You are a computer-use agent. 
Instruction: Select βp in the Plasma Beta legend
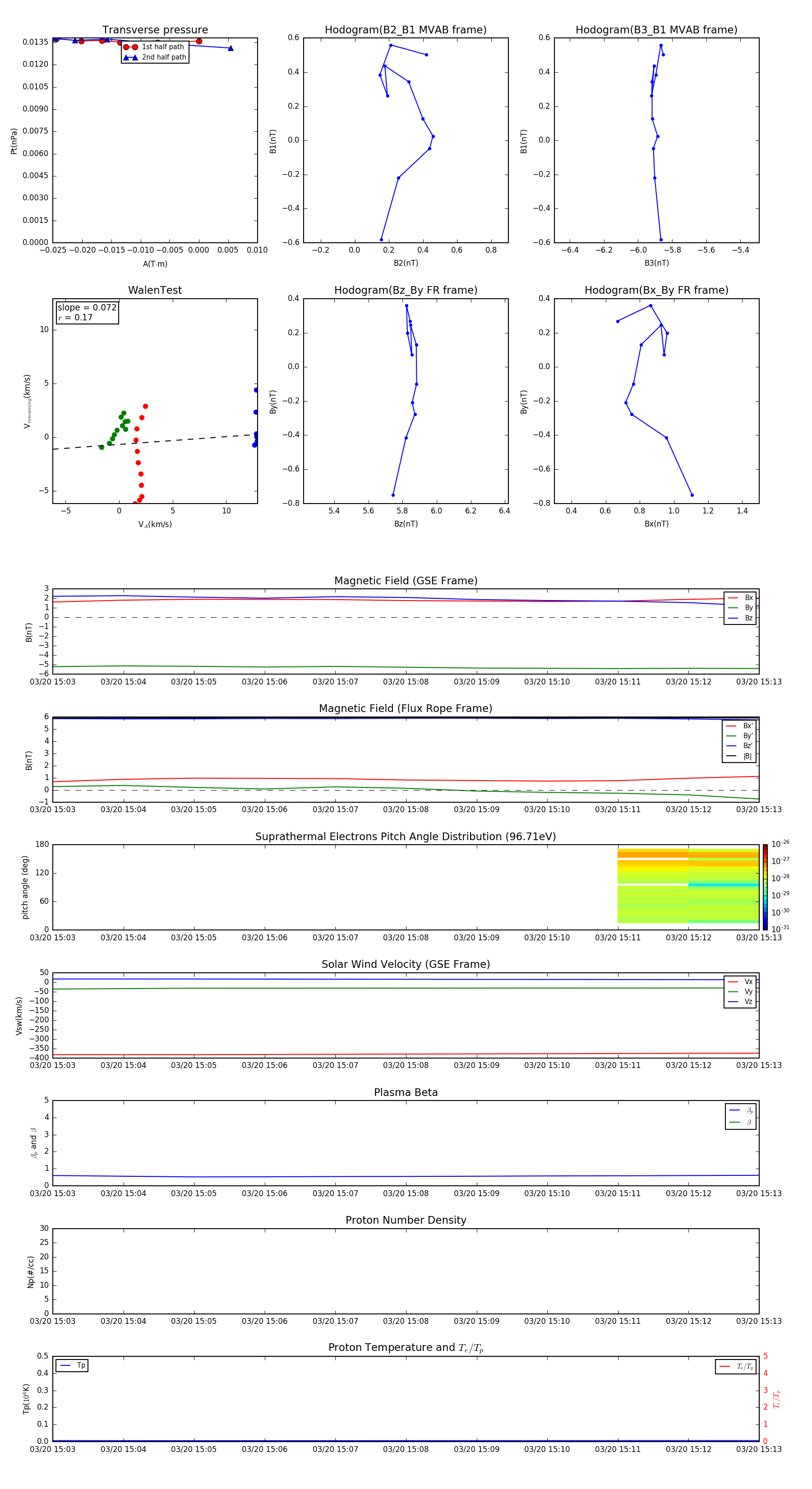click(x=741, y=1110)
